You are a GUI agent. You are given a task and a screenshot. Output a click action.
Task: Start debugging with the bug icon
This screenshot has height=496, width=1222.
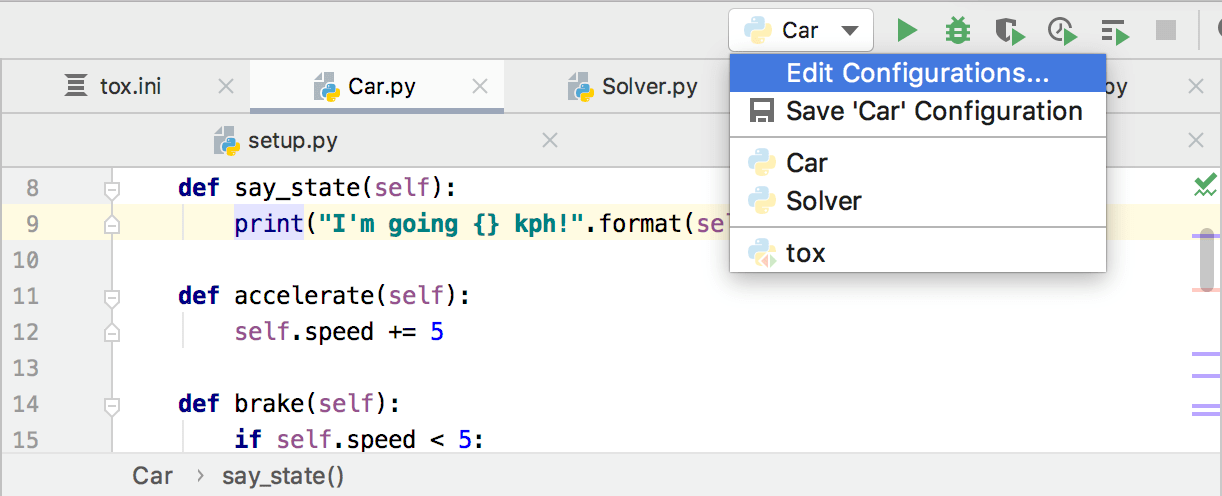coord(958,31)
